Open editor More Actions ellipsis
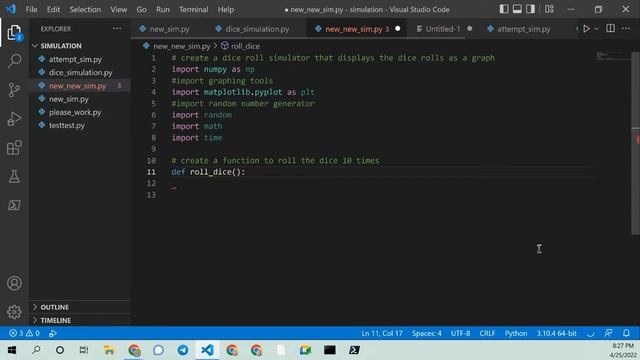This screenshot has height=360, width=640. pyautogui.click(x=626, y=29)
